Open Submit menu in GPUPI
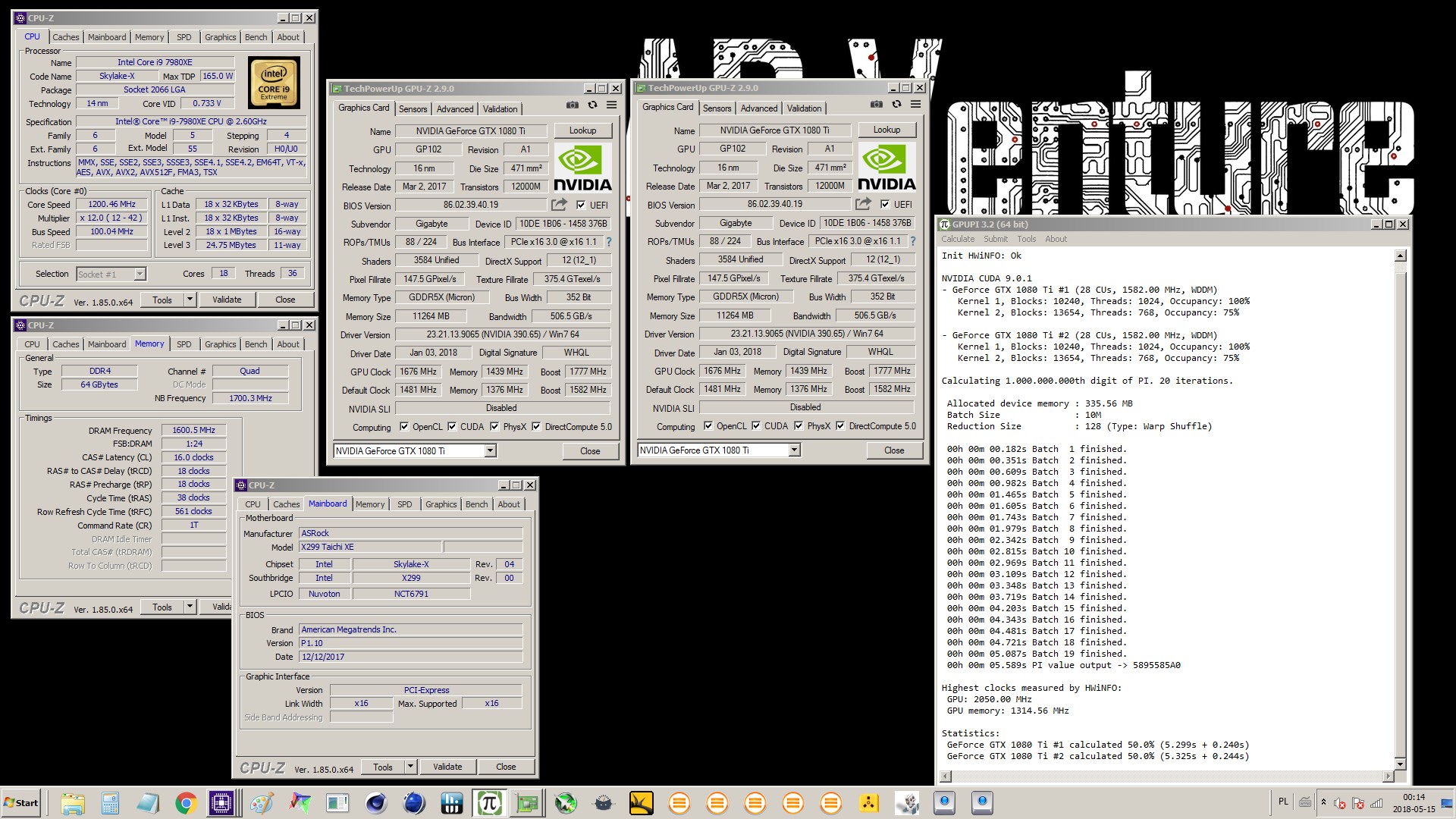The image size is (1456, 819). coord(996,239)
